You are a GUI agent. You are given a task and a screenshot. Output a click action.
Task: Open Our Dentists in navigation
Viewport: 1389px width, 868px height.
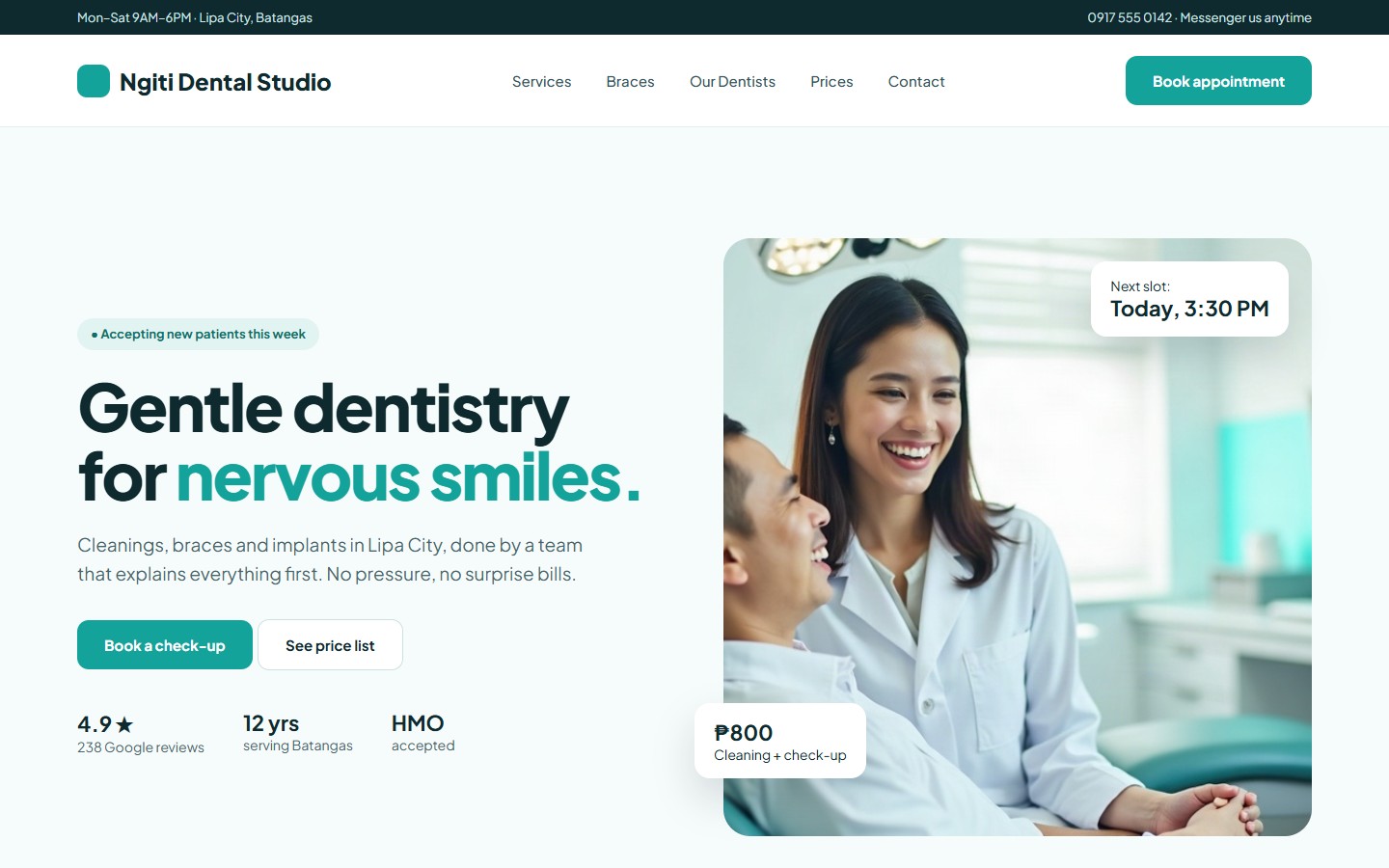(x=732, y=82)
